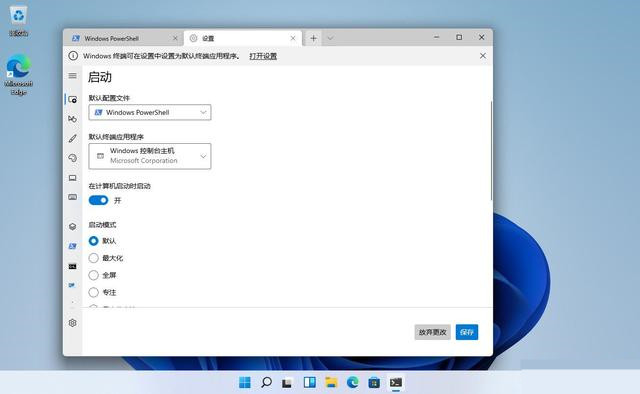Open the Rendering monitor sidebar icon

(x=73, y=178)
